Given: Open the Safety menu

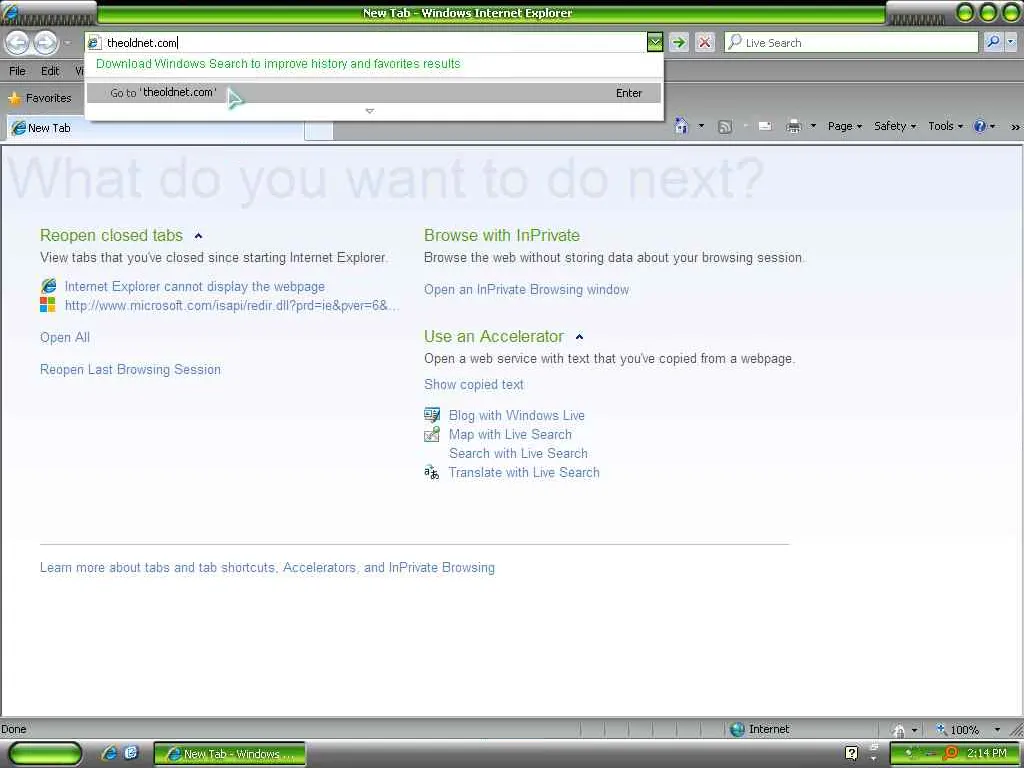Looking at the screenshot, I should click(x=895, y=126).
